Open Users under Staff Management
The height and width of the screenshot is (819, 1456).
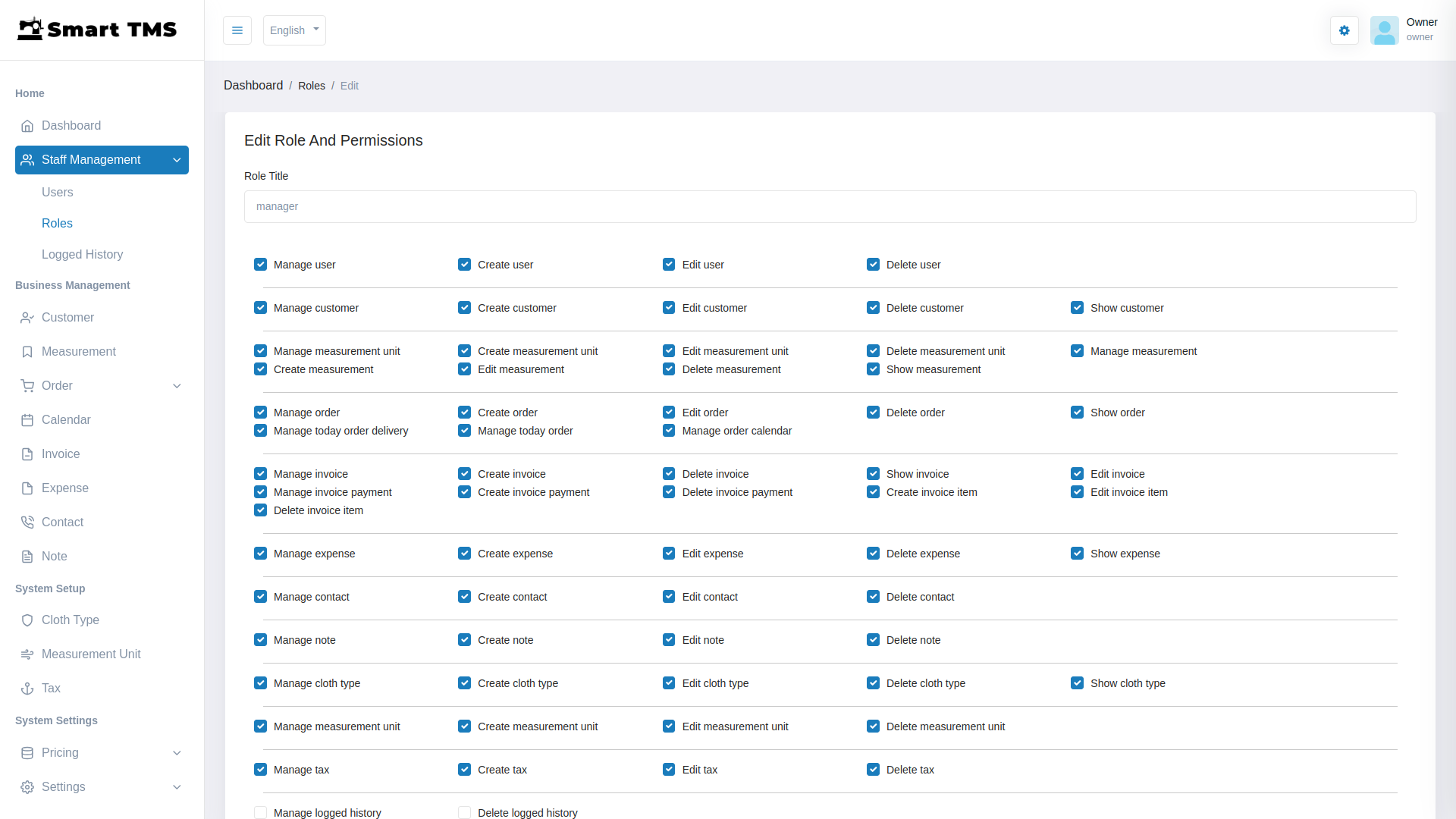click(58, 193)
